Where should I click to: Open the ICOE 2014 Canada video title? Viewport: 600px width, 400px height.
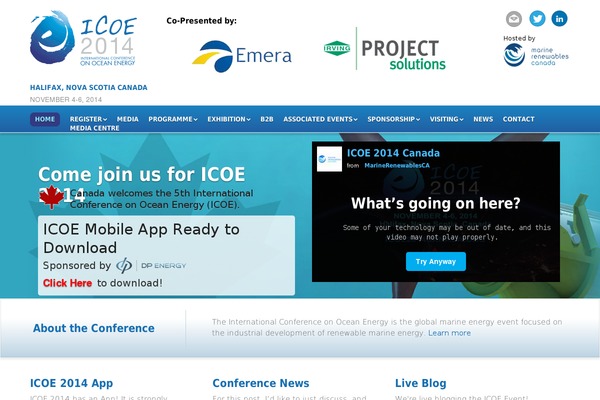[393, 153]
